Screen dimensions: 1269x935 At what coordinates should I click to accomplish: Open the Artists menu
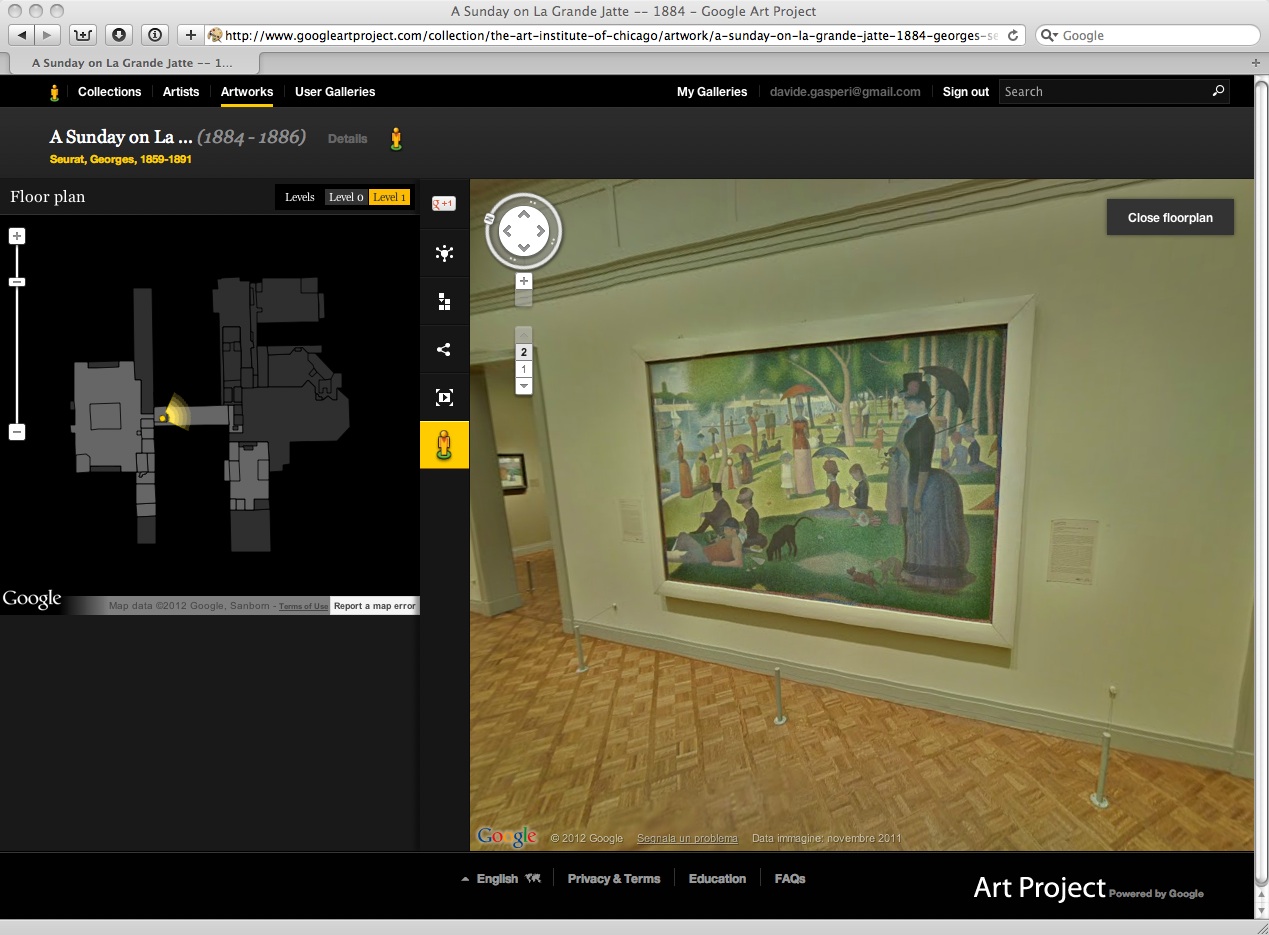[x=181, y=92]
